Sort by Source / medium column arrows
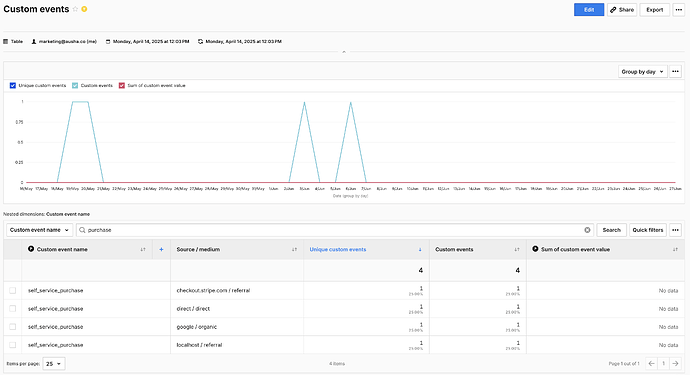 click(294, 250)
